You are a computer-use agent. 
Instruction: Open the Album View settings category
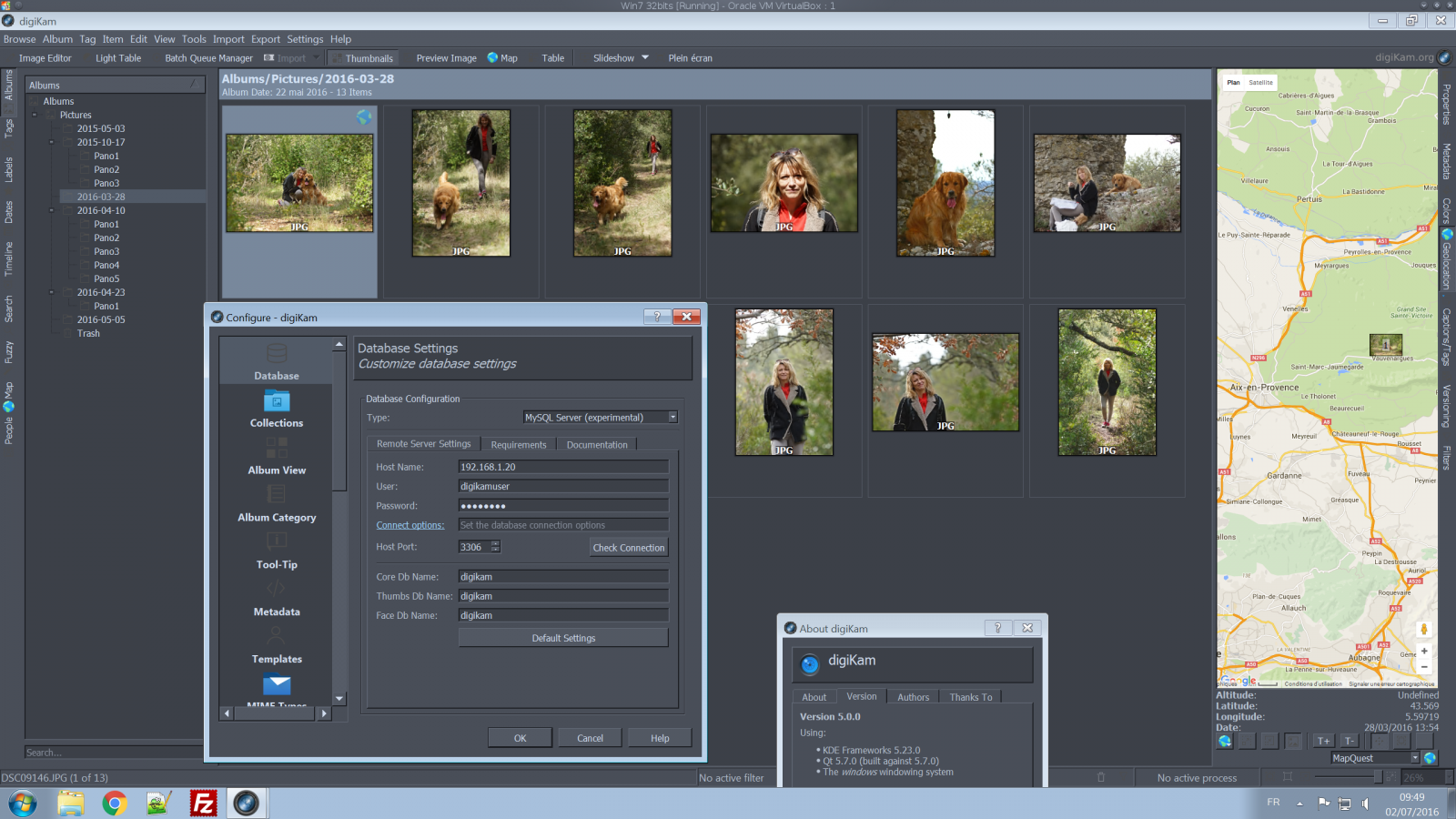[x=276, y=458]
